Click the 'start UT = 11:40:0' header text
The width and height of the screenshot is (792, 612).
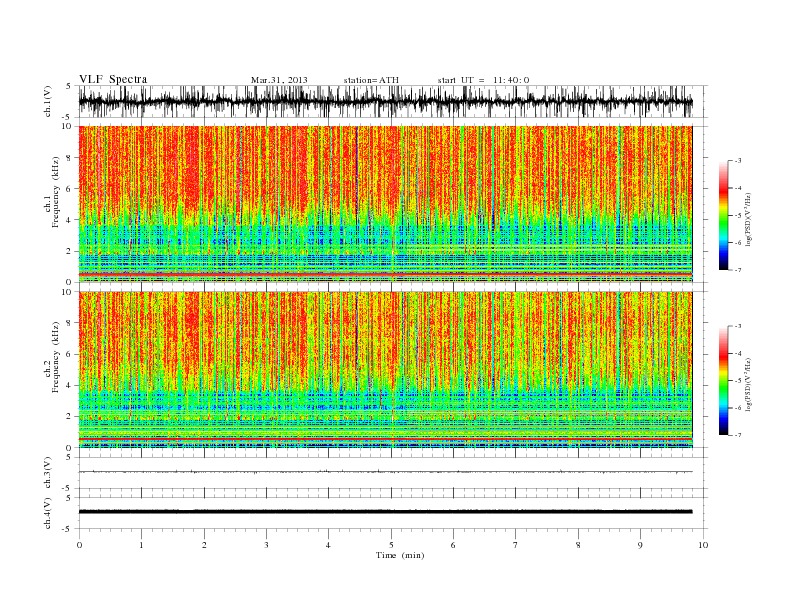(483, 80)
